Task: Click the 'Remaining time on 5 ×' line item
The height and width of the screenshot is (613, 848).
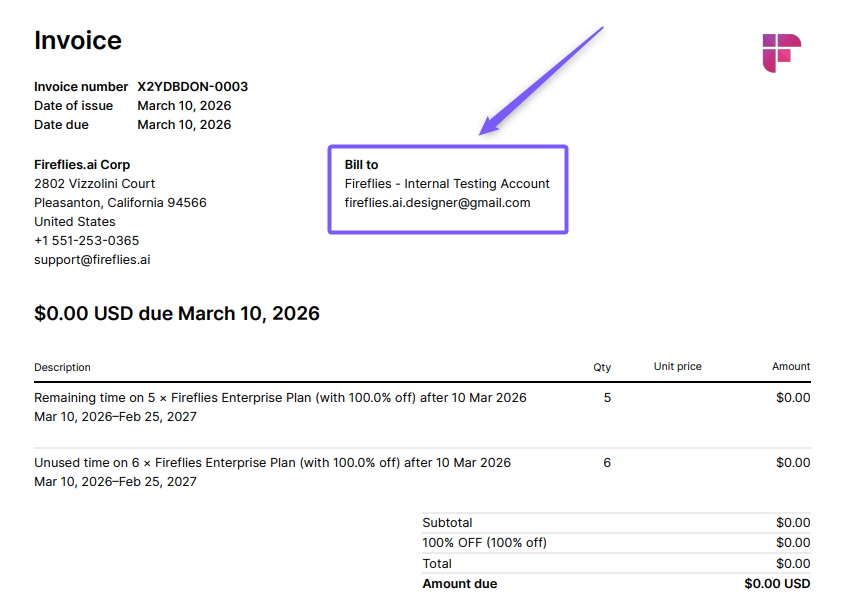Action: [280, 398]
